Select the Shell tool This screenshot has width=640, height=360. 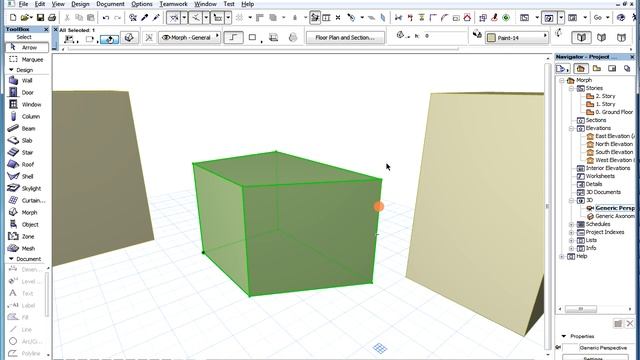pos(27,176)
